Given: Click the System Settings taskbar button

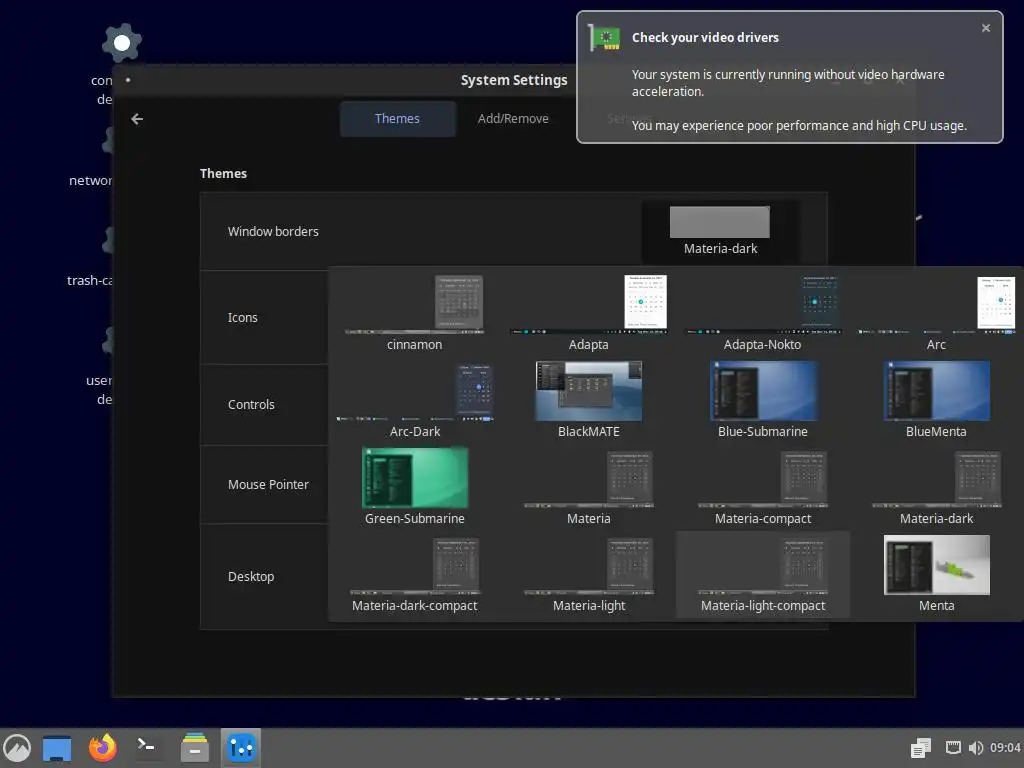Looking at the screenshot, I should [241, 748].
